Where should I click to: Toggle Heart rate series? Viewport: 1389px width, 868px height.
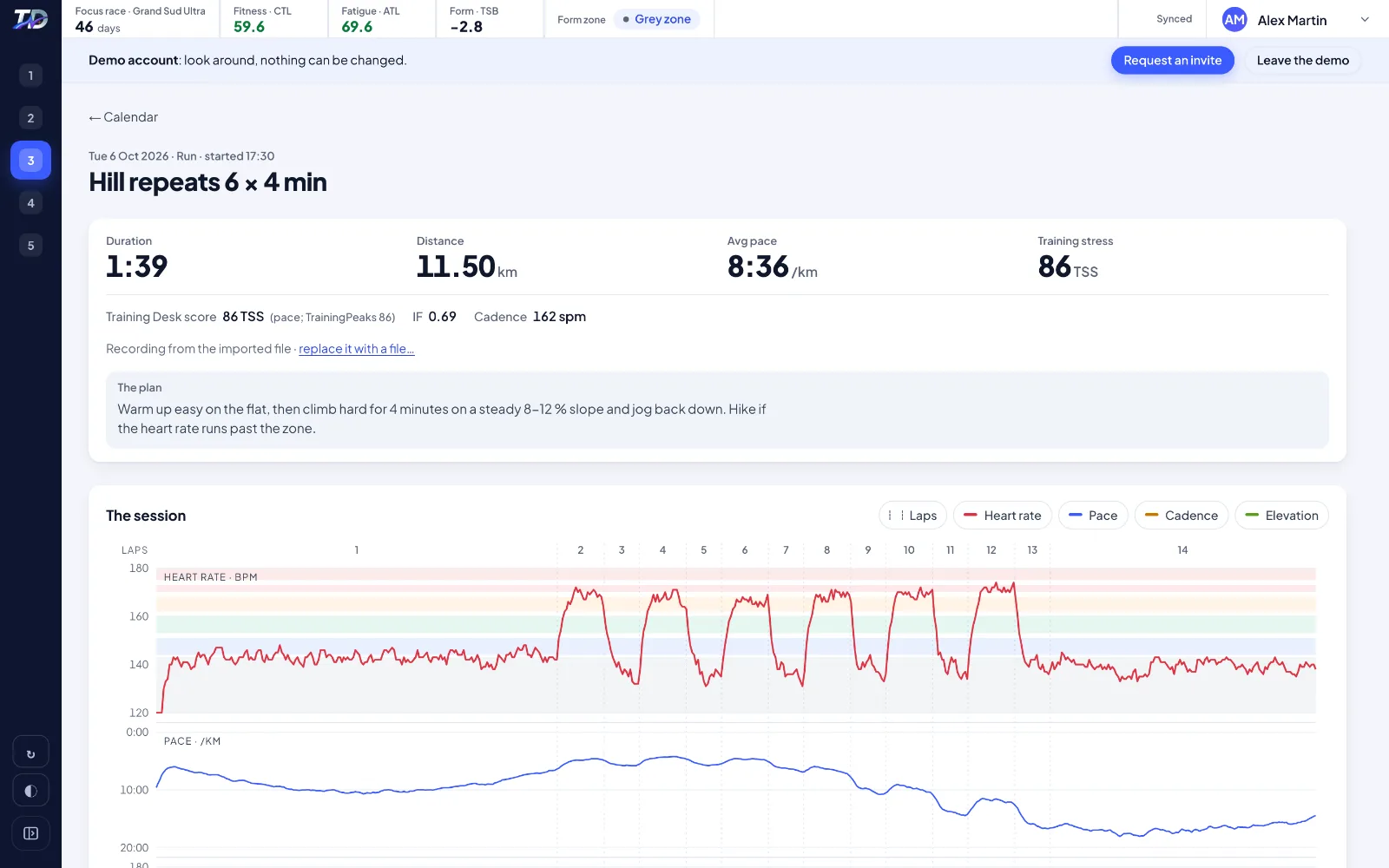(1003, 516)
